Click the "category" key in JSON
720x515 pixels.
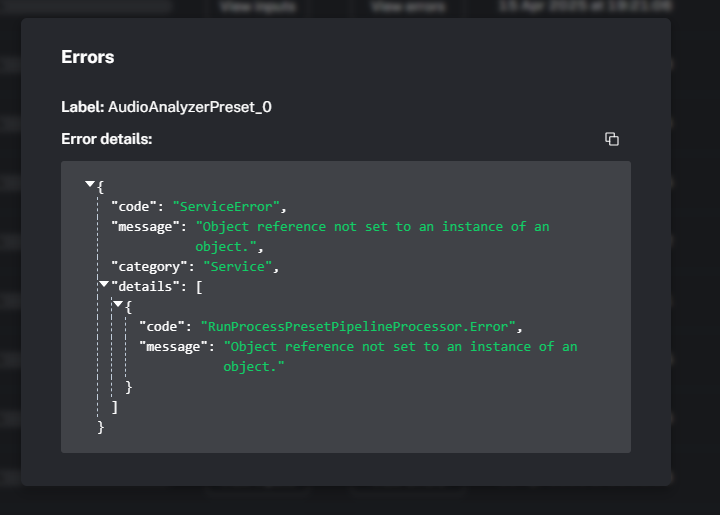pos(149,267)
